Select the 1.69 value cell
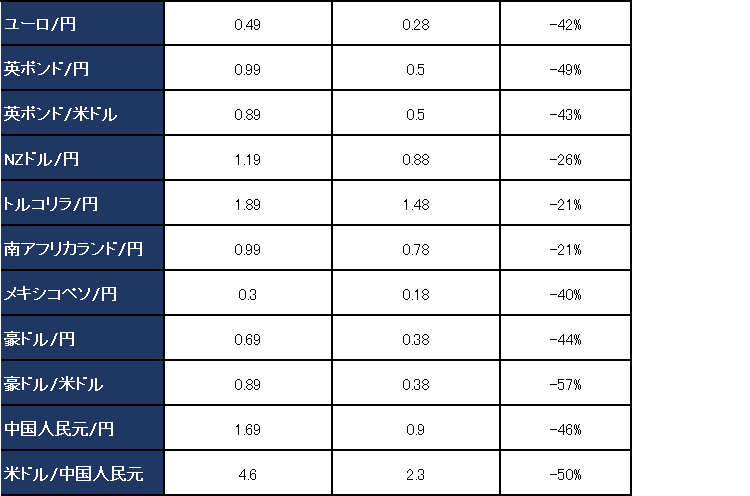Screen dimensions: 750x496 point(246,429)
